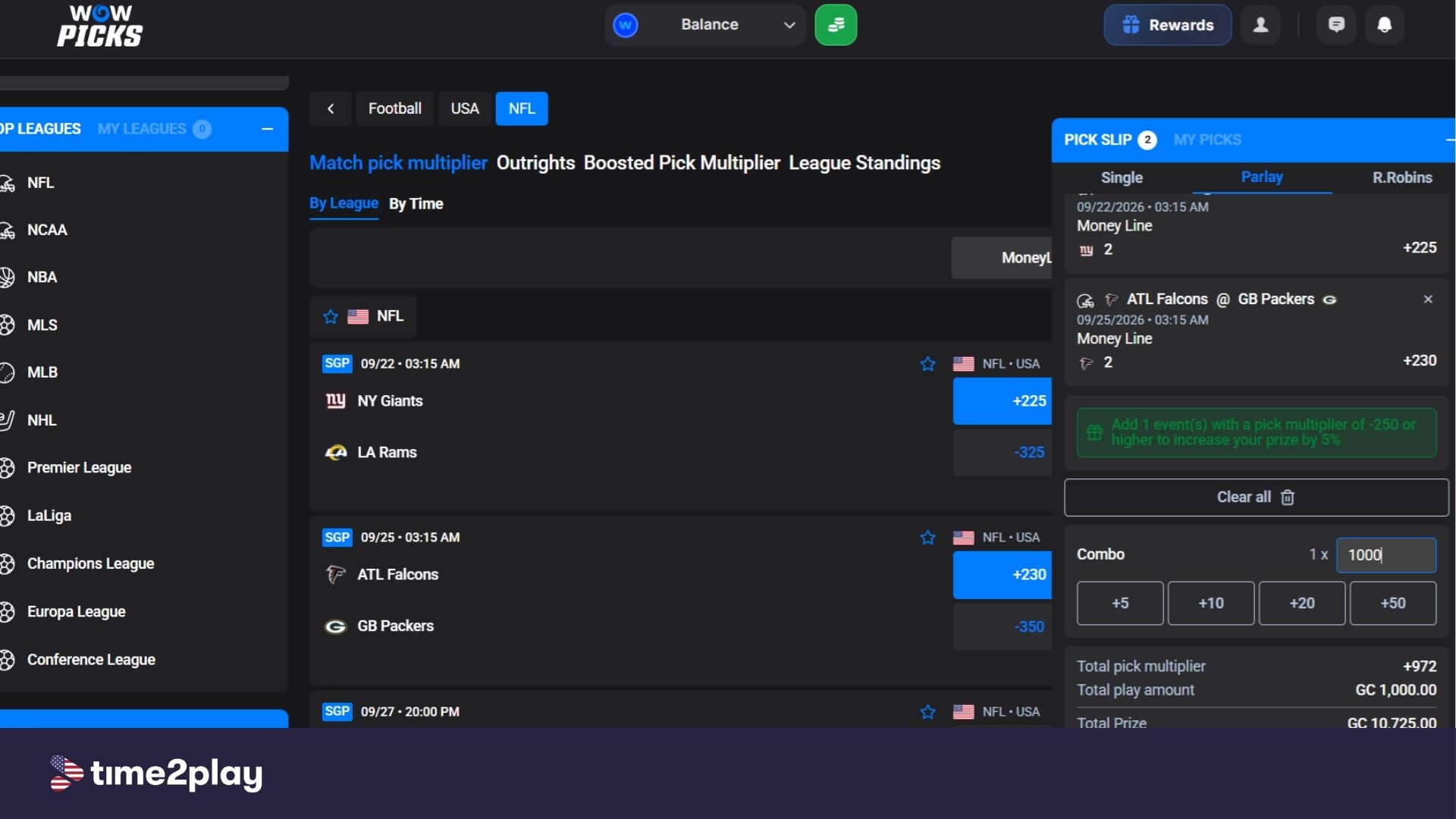Click NY Giants team logo

(x=335, y=400)
